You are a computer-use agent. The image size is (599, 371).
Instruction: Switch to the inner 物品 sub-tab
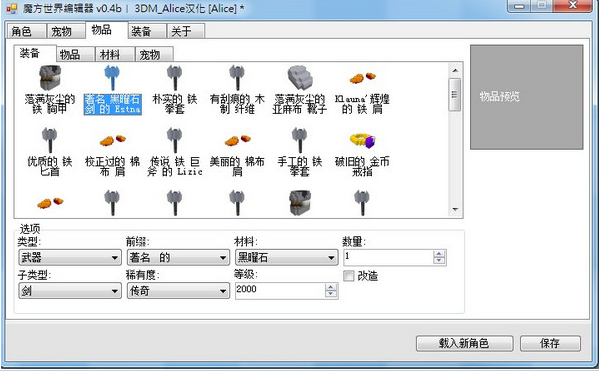tap(75, 55)
